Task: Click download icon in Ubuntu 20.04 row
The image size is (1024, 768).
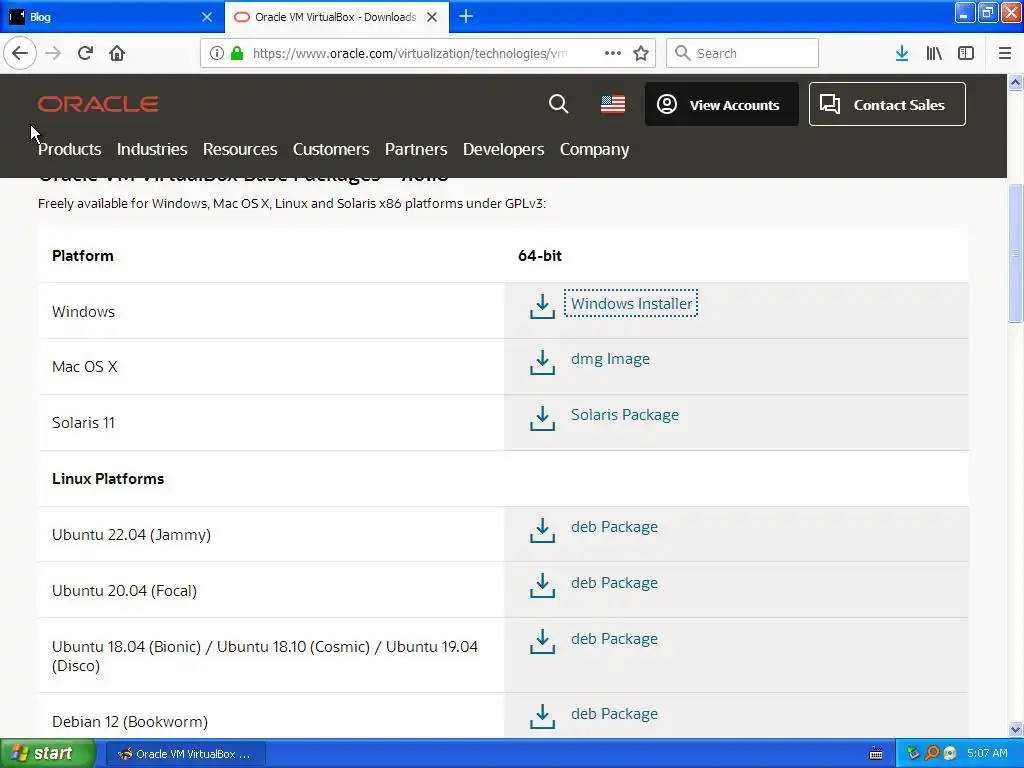Action: 542,585
